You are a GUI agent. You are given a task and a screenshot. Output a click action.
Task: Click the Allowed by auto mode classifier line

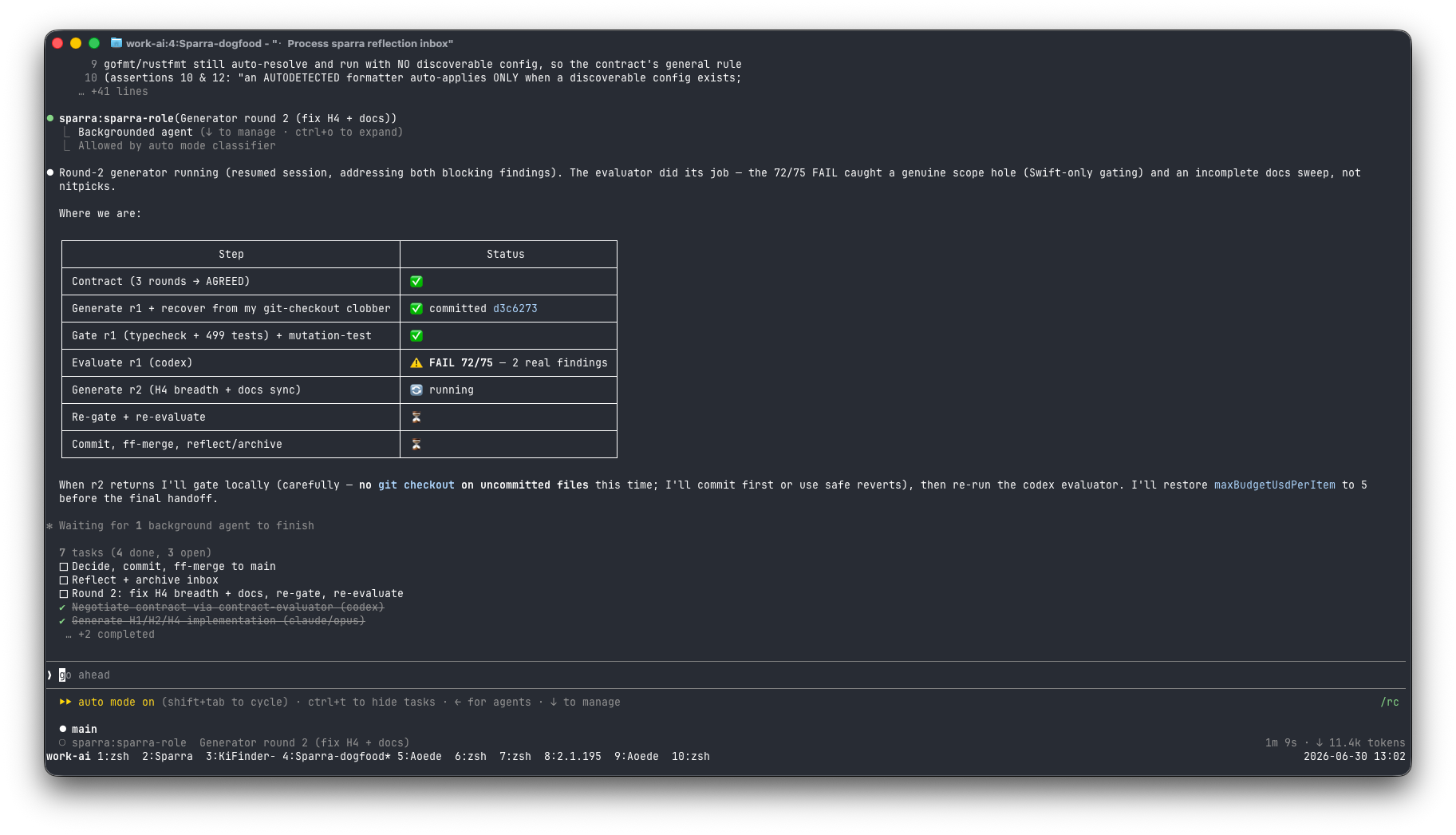(177, 145)
